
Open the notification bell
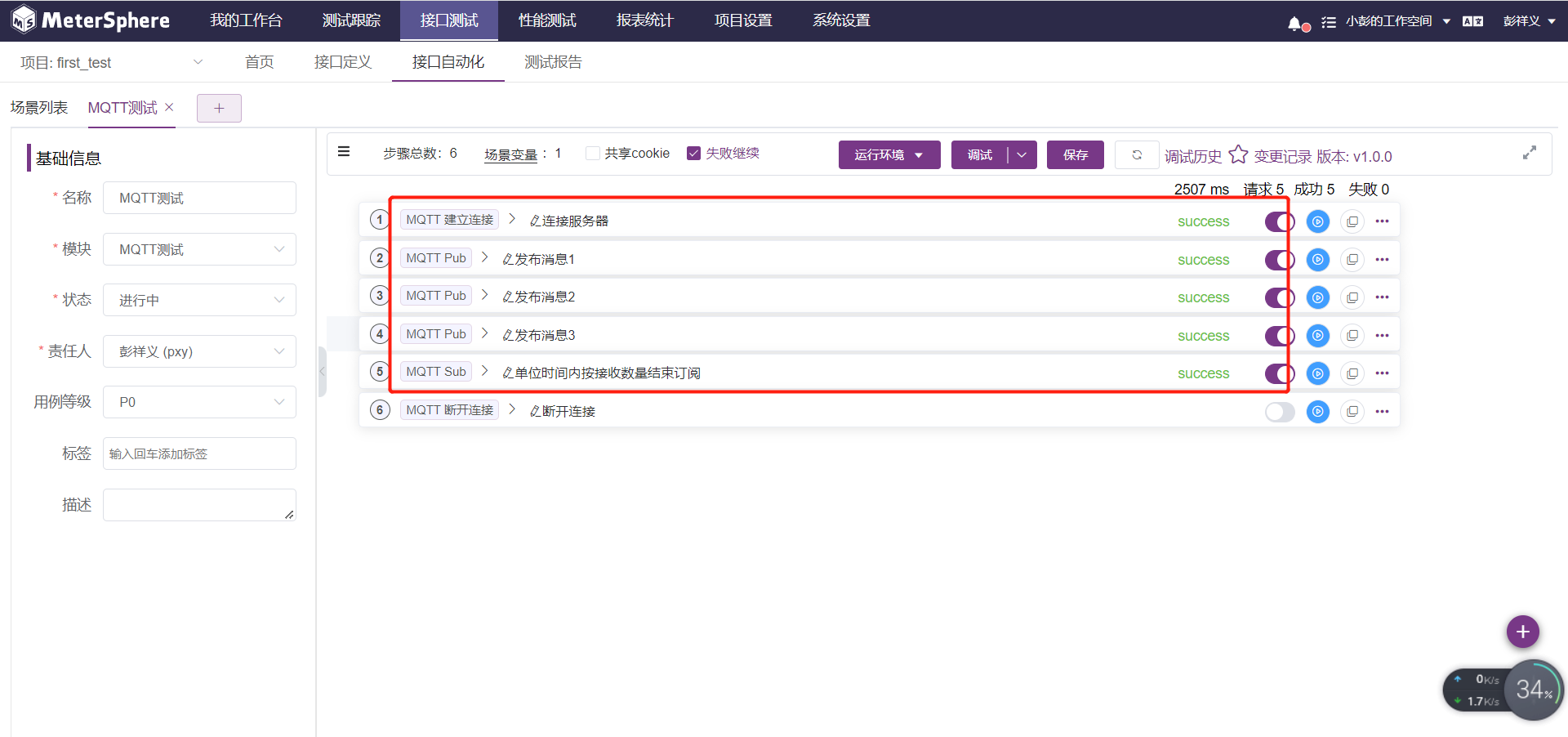[1294, 22]
